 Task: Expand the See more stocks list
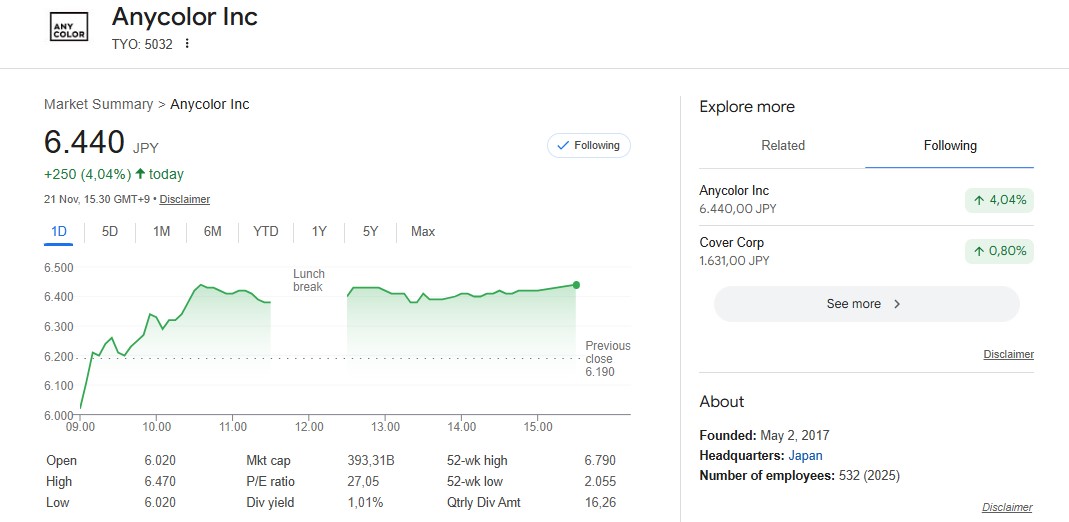pyautogui.click(x=866, y=304)
